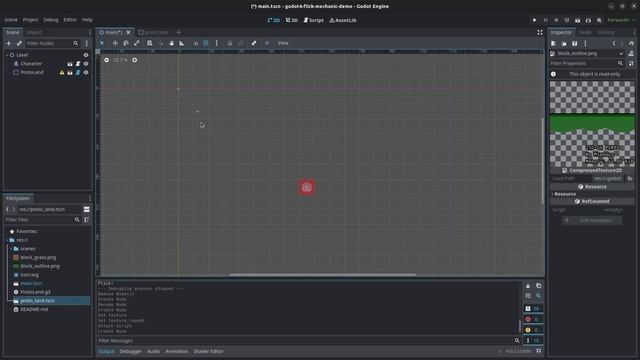Click the skeleton bone options icon
The height and width of the screenshot is (360, 640).
tap(254, 43)
